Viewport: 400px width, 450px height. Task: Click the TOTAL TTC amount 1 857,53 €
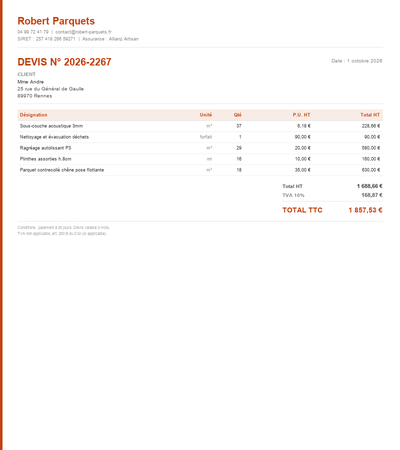(365, 210)
